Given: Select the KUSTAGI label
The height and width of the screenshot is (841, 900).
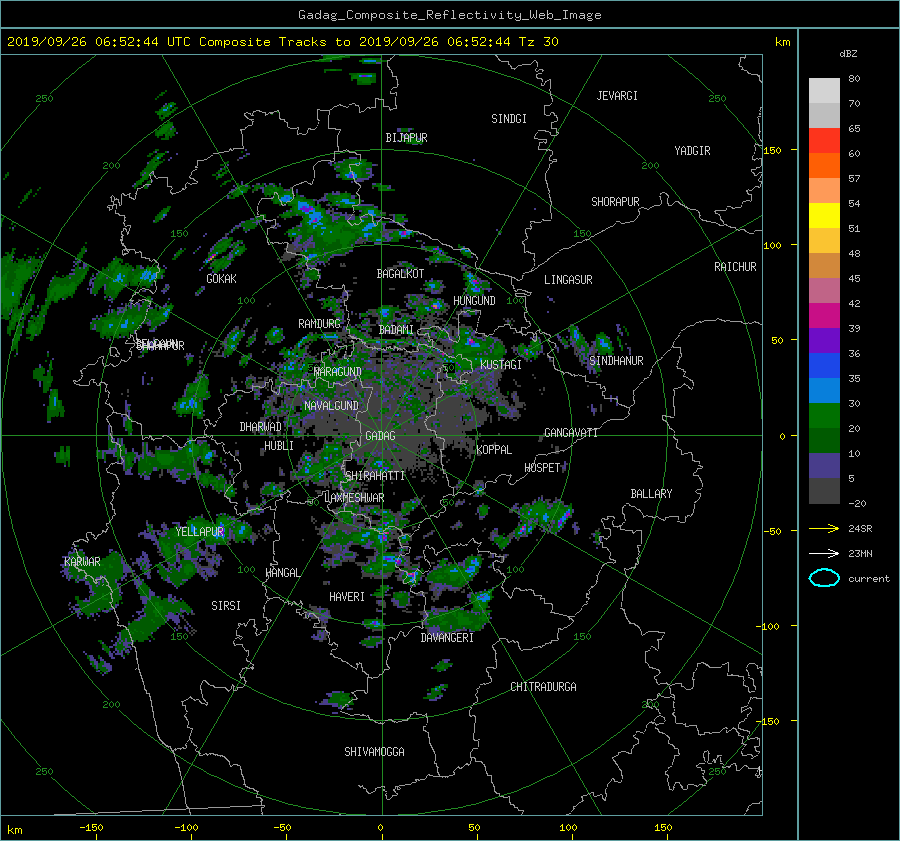Looking at the screenshot, I should tap(501, 365).
